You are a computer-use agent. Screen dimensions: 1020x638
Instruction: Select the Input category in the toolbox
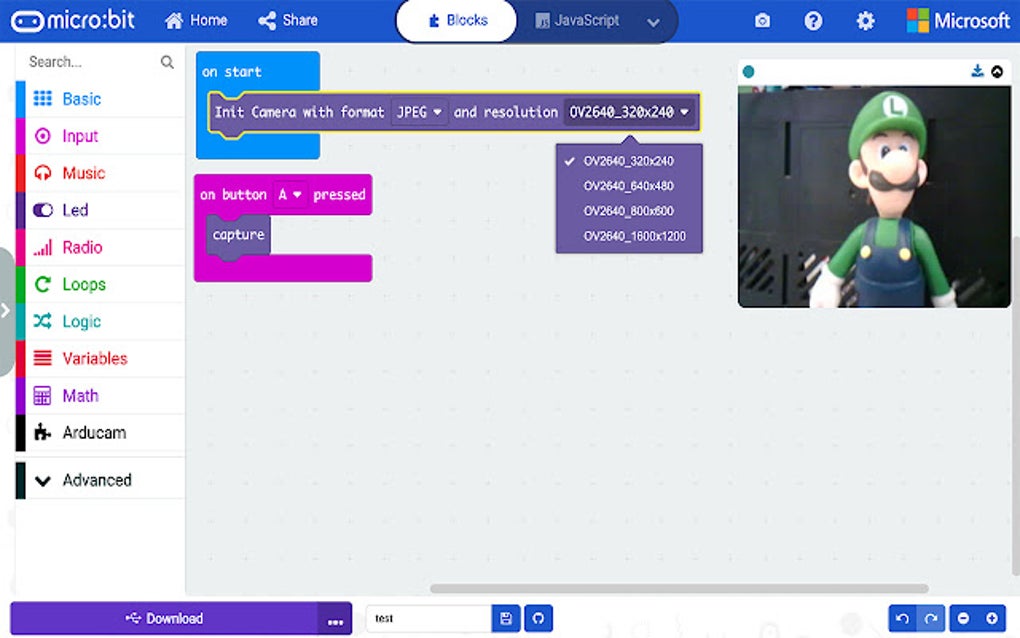point(78,136)
